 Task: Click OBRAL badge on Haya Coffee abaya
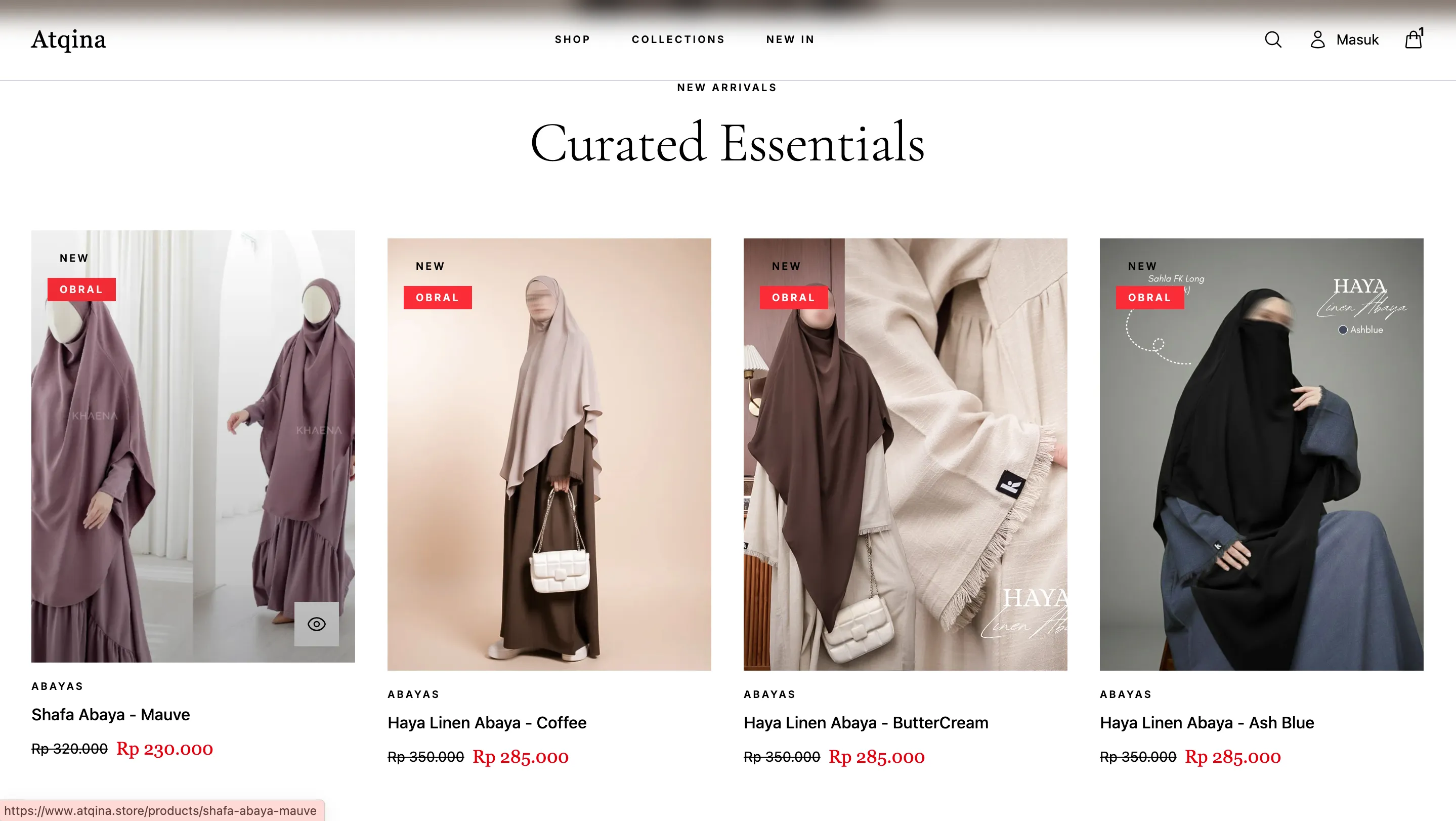(438, 298)
